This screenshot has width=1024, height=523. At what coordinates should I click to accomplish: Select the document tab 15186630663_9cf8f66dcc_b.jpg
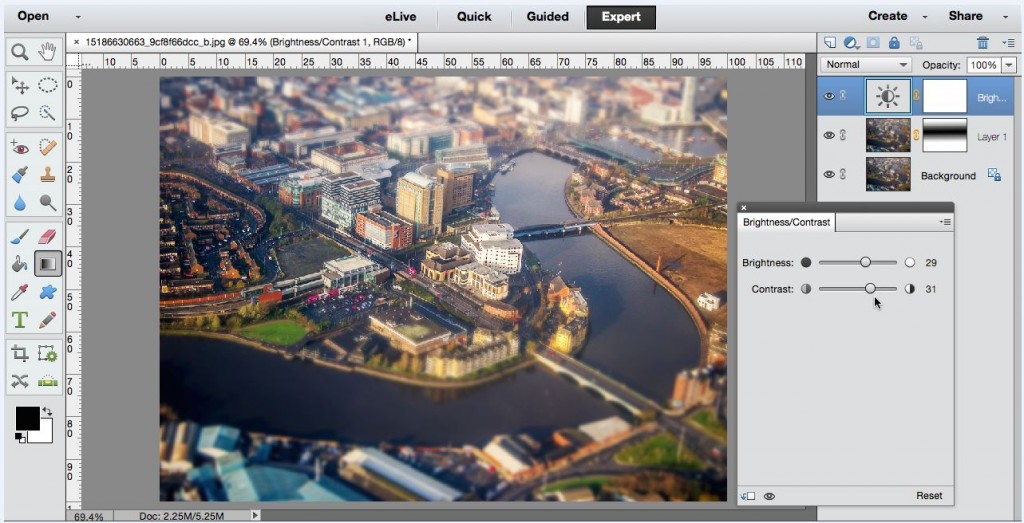pyautogui.click(x=242, y=42)
